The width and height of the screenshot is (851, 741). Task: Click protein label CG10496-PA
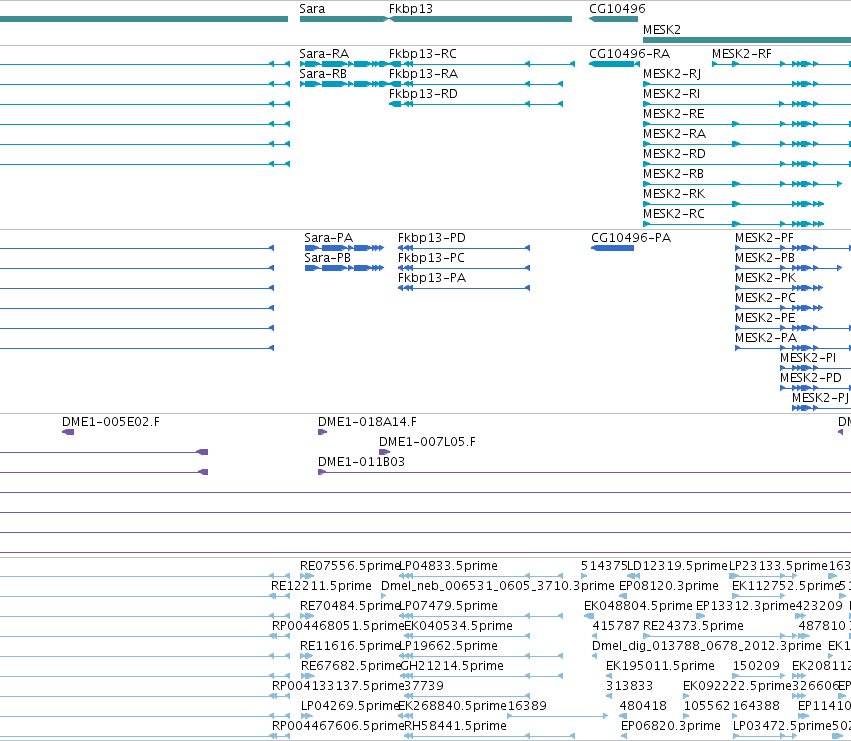point(631,238)
